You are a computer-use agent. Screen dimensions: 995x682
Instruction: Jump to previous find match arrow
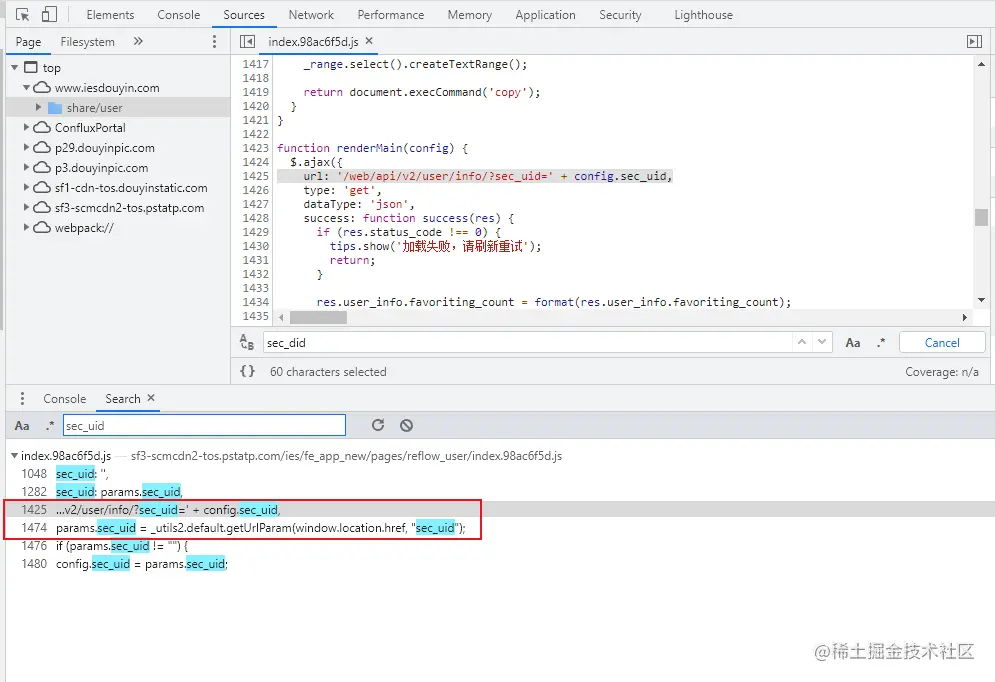pyautogui.click(x=801, y=342)
